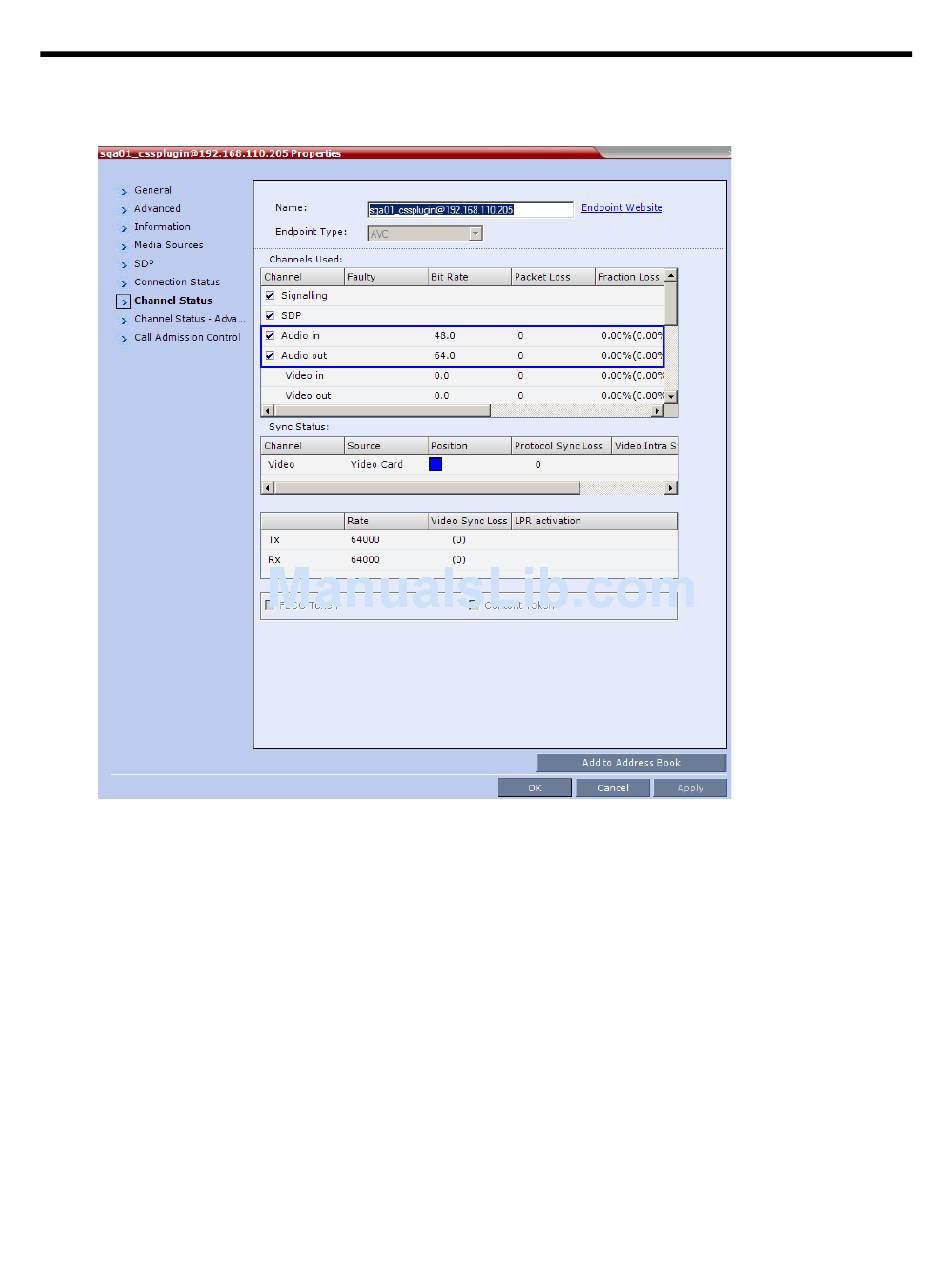Click the blue Position color square
This screenshot has width=950, height=1284.
pos(435,465)
